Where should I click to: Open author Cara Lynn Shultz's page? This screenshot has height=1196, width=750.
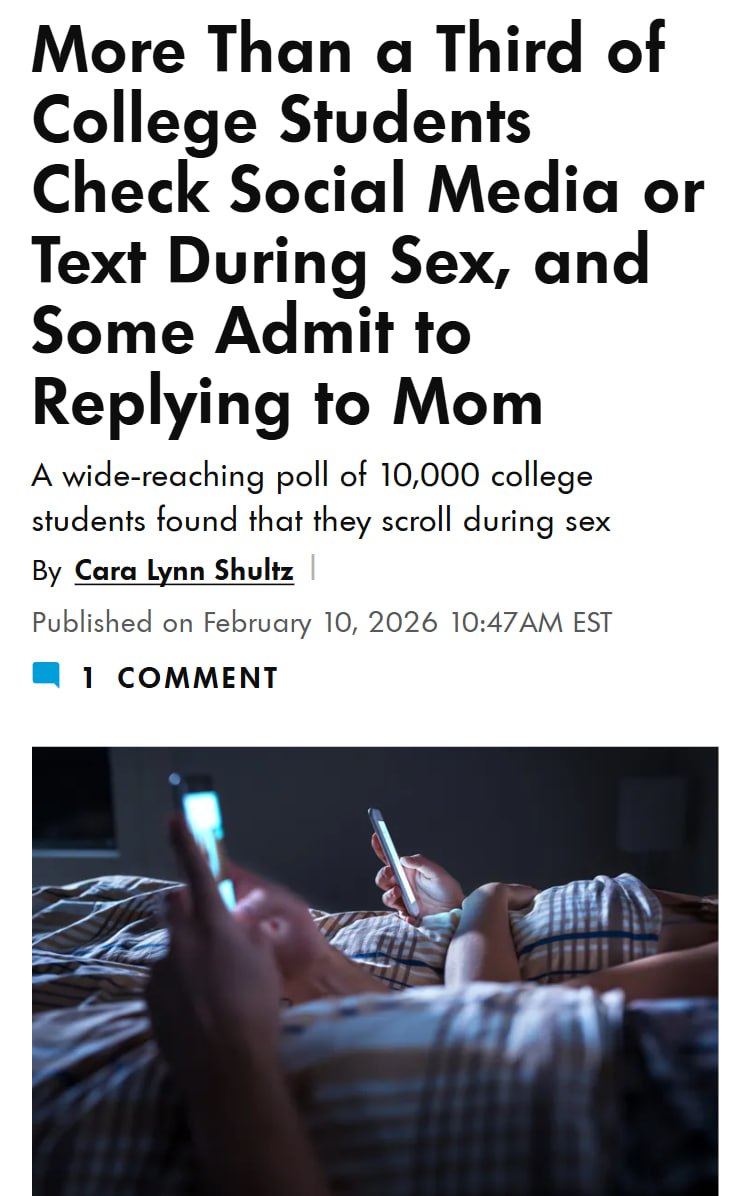pos(184,571)
